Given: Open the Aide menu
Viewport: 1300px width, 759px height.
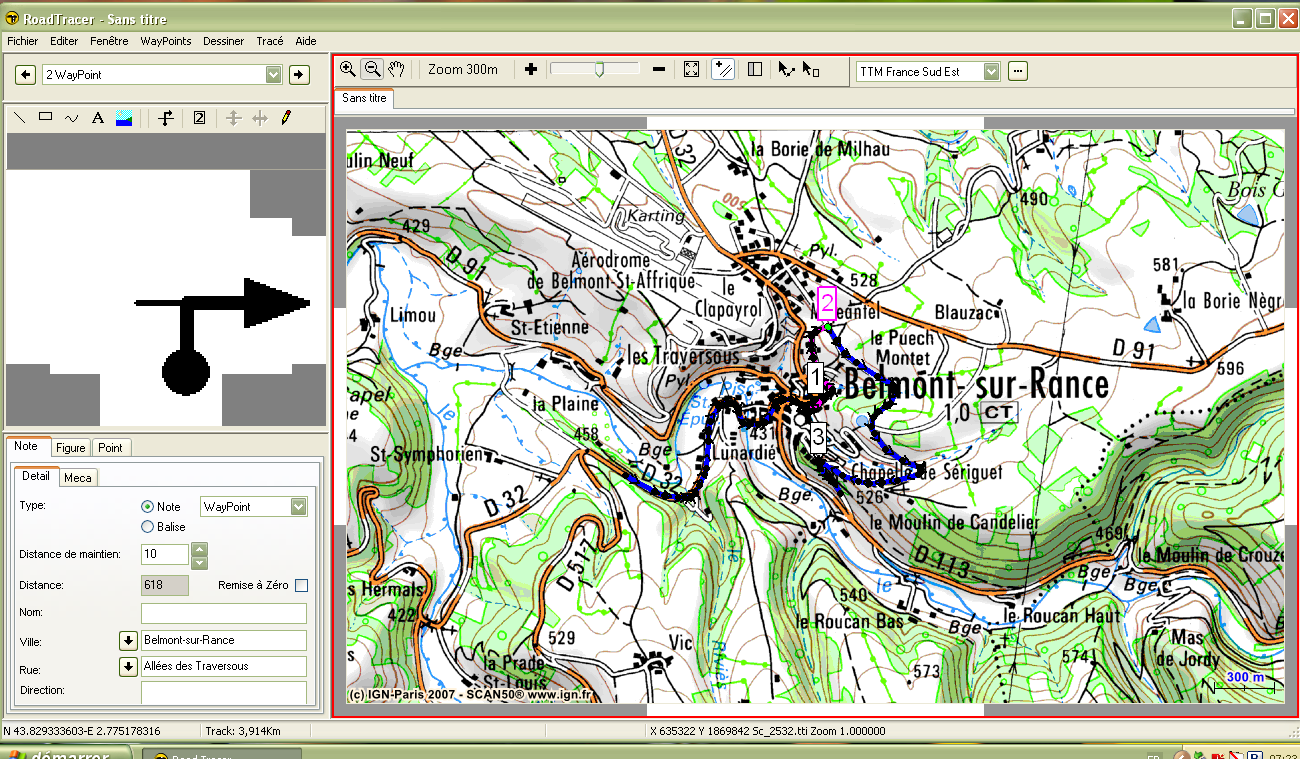Looking at the screenshot, I should click(x=306, y=41).
